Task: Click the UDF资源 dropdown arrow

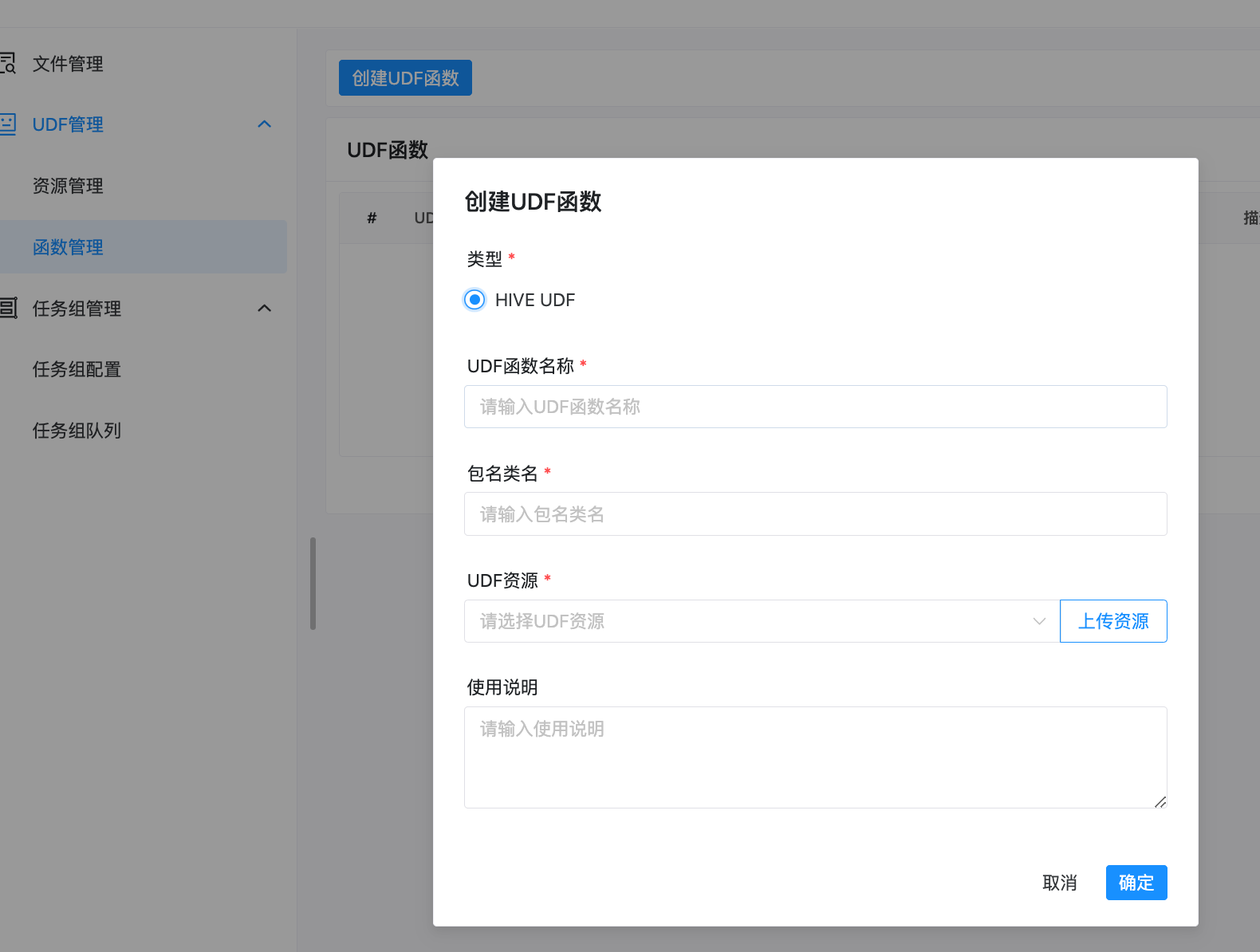Action: tap(1039, 621)
